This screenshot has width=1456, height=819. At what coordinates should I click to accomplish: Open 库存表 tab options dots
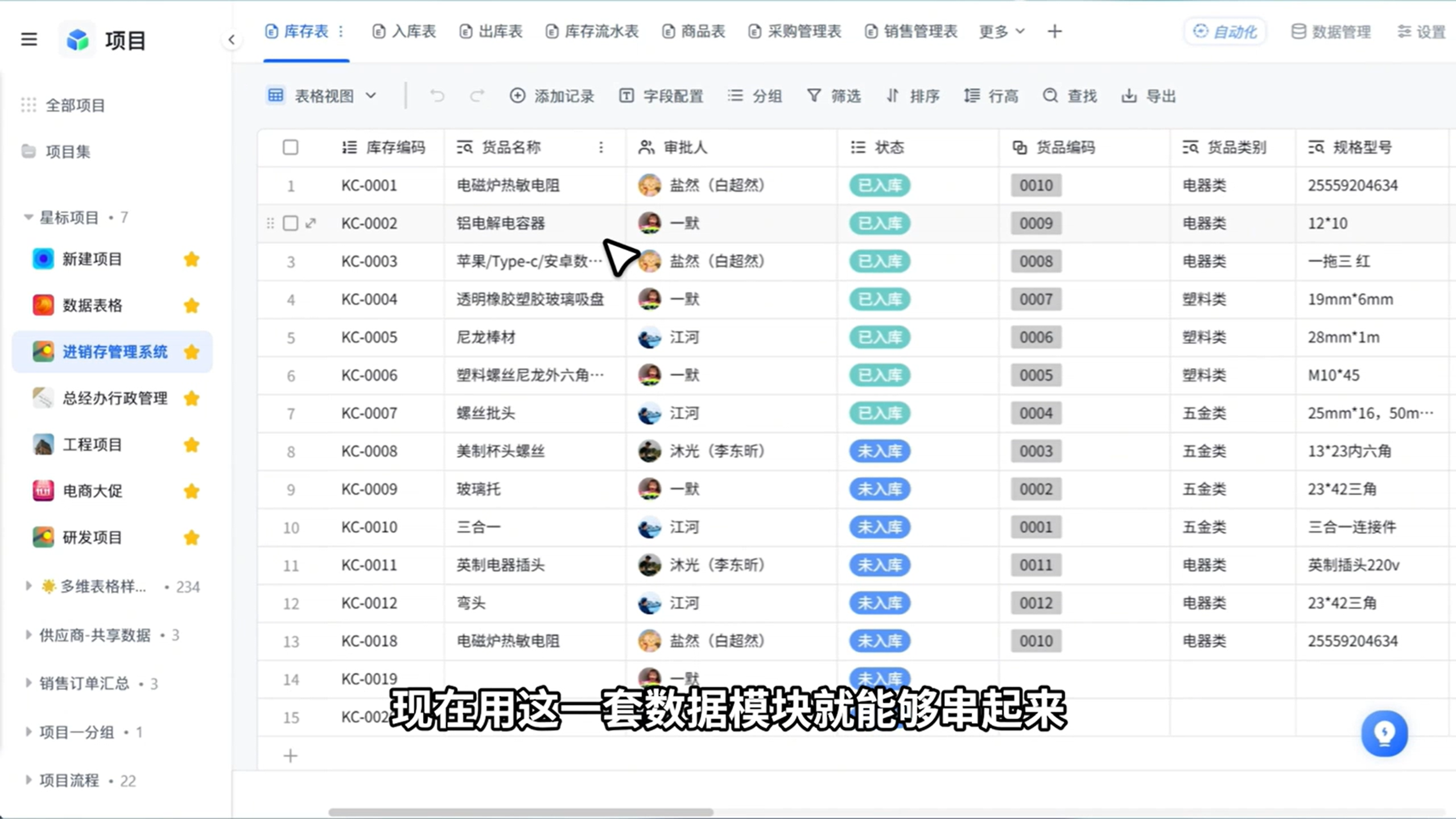tap(341, 31)
